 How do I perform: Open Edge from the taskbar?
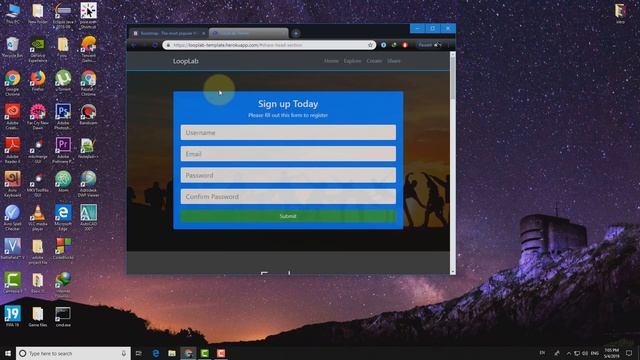(x=156, y=353)
